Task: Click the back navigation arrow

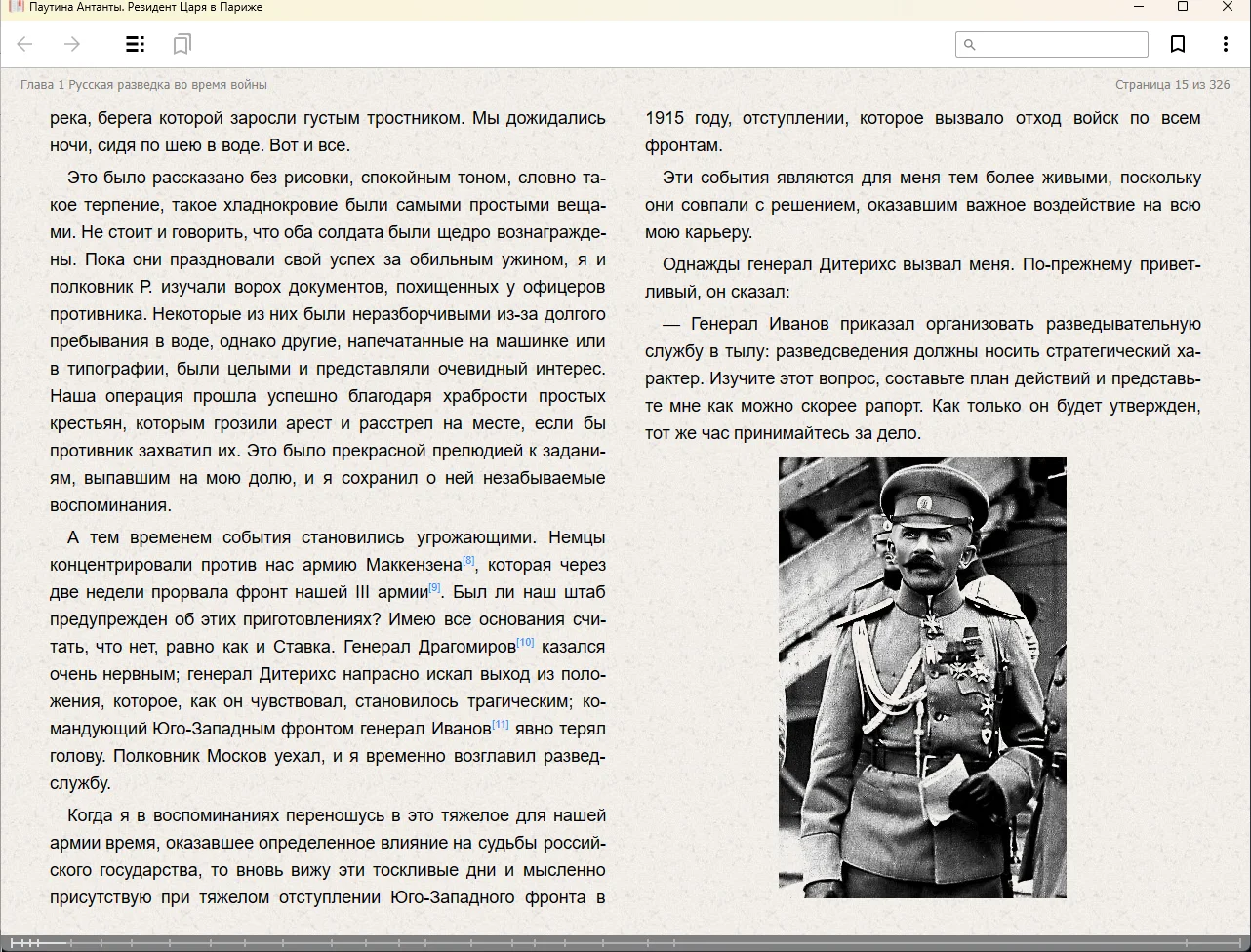Action: tap(25, 44)
